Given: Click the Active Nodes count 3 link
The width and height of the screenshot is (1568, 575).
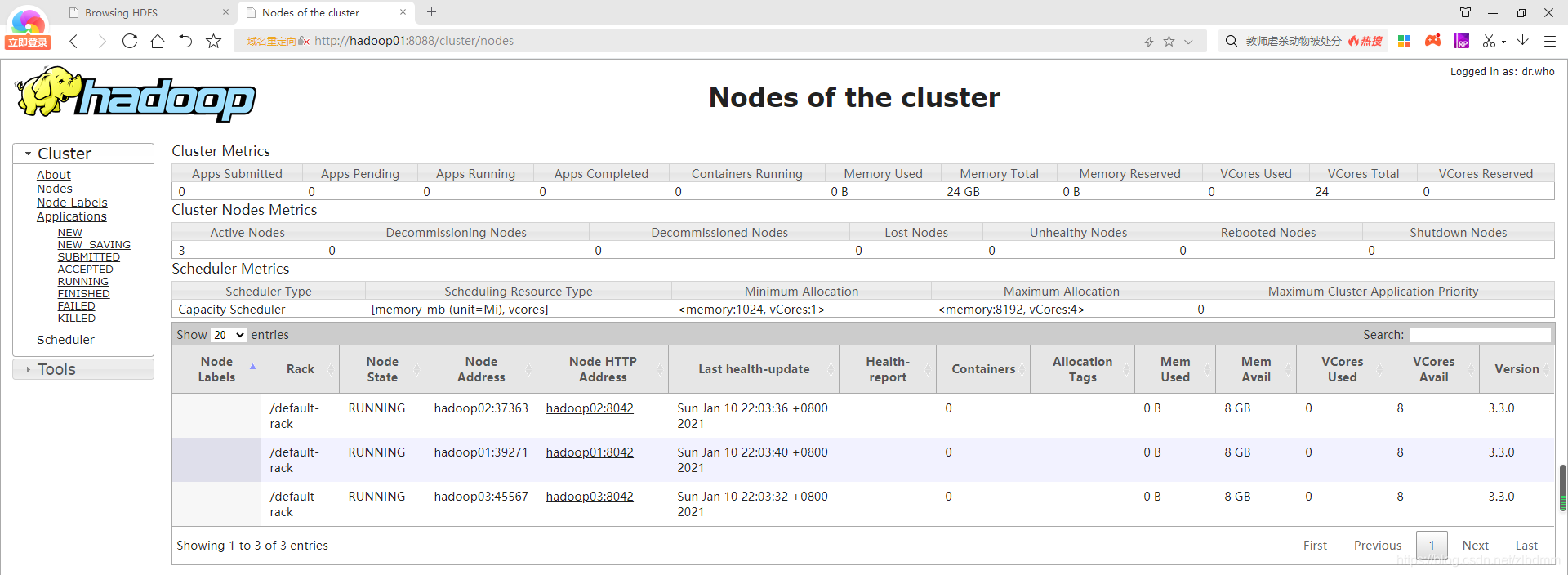Looking at the screenshot, I should (182, 251).
